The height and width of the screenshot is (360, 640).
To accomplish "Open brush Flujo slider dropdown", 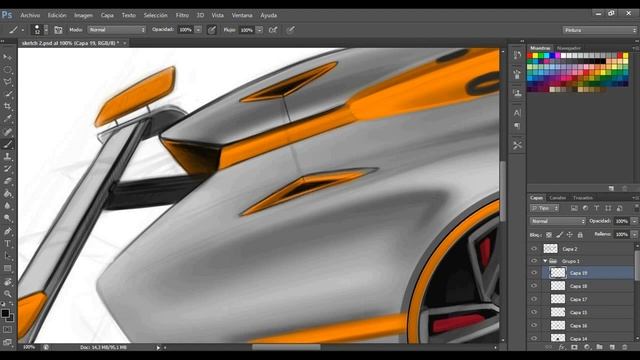I will coord(259,30).
